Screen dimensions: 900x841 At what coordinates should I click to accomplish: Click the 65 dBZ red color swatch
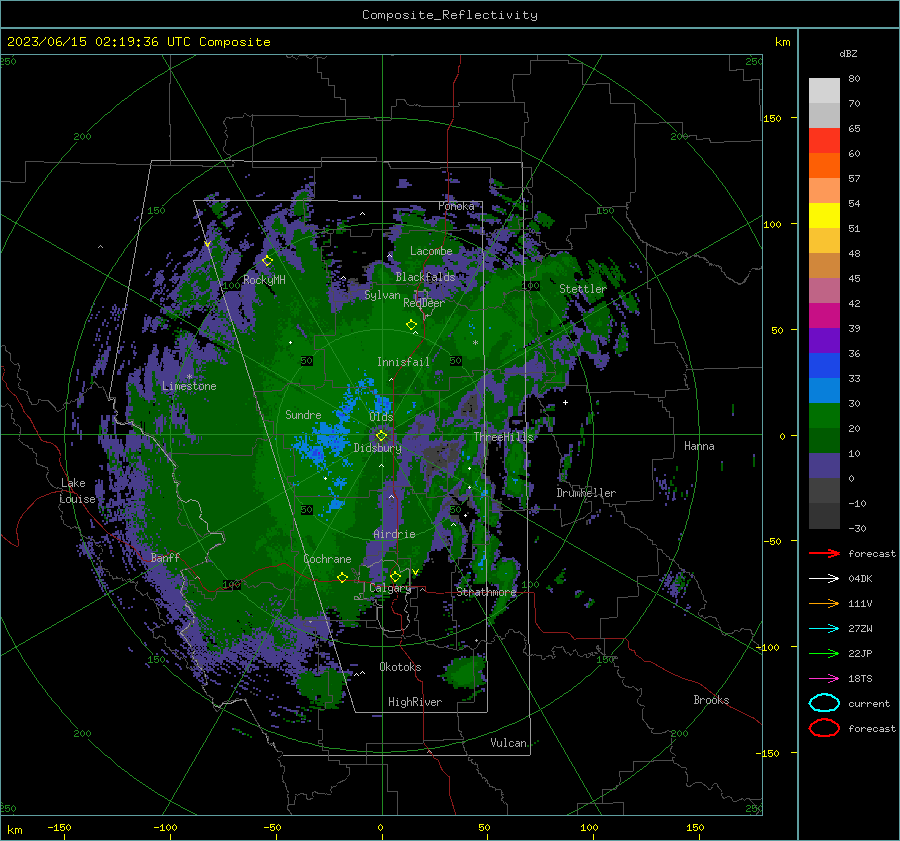824,141
